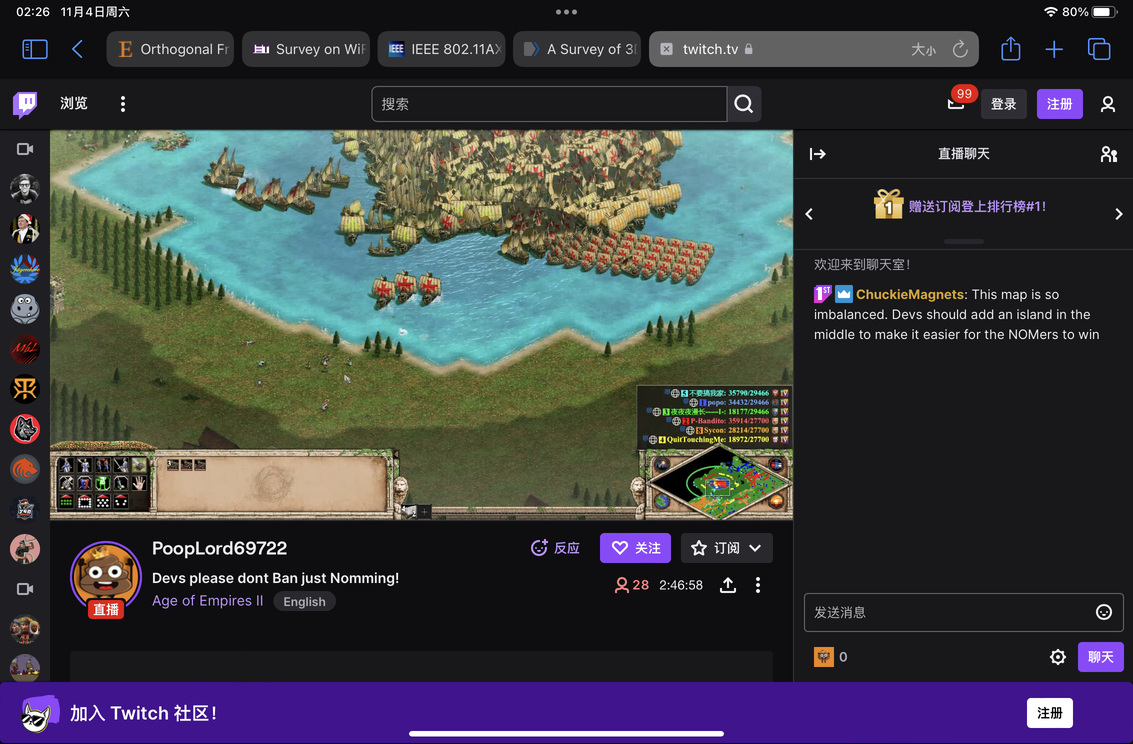The height and width of the screenshot is (744, 1133).
Task: Open the chat community users list icon
Action: click(x=1108, y=154)
